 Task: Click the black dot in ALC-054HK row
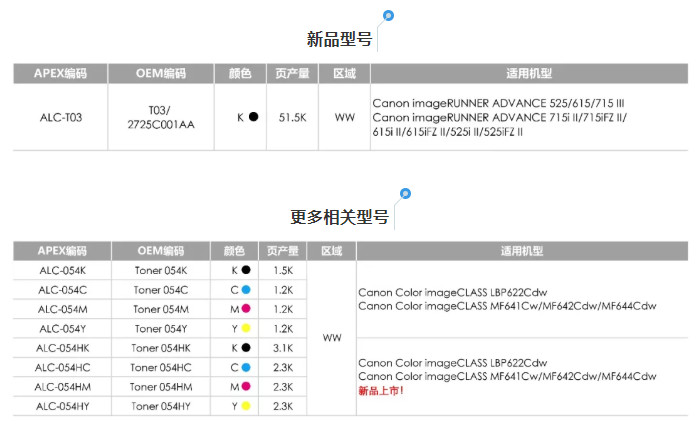click(x=246, y=348)
